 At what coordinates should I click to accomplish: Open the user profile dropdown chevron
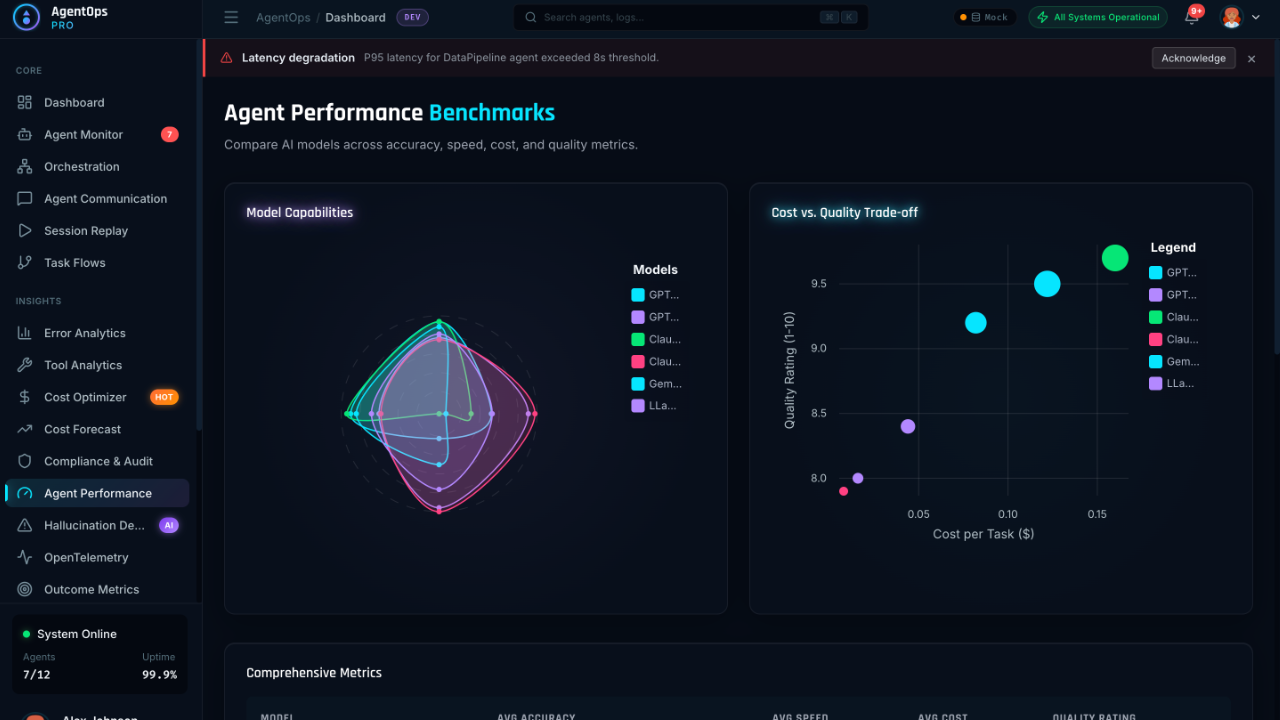pyautogui.click(x=1258, y=17)
